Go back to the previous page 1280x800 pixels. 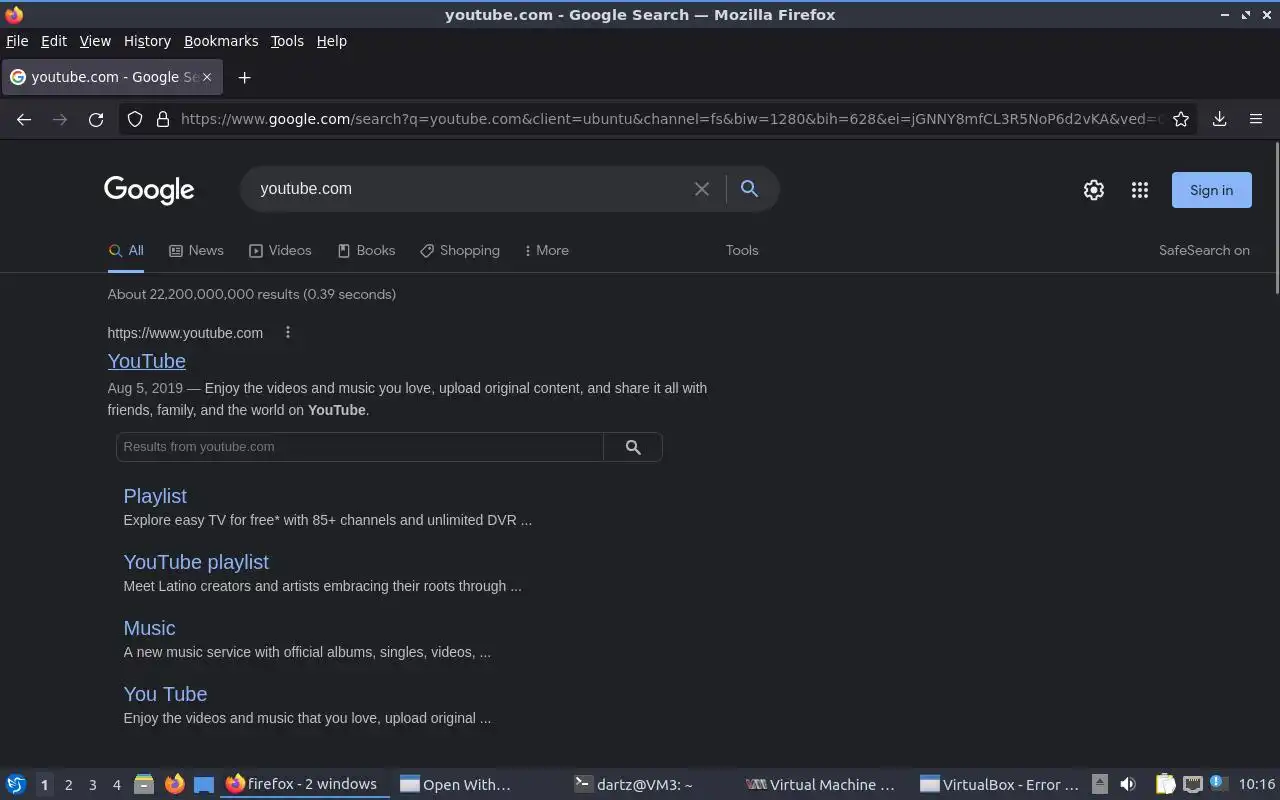point(24,119)
